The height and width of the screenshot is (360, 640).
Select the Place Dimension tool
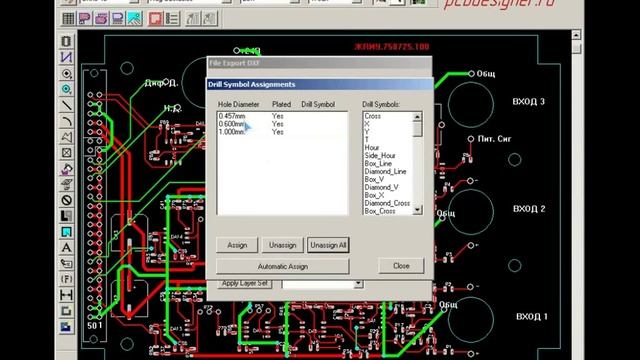point(67,295)
